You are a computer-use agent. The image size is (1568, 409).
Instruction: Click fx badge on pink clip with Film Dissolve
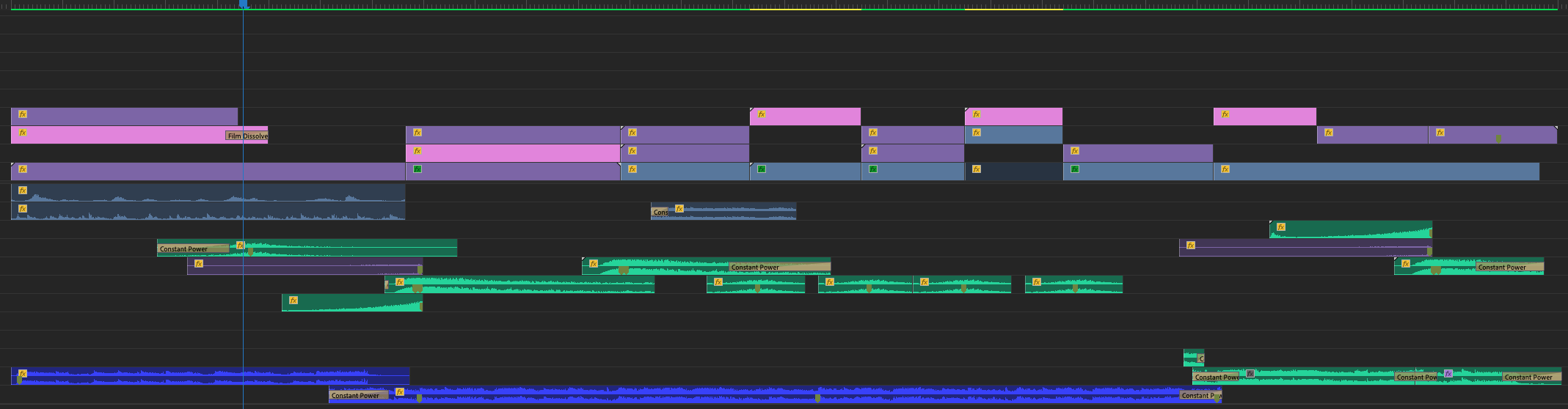[23, 133]
